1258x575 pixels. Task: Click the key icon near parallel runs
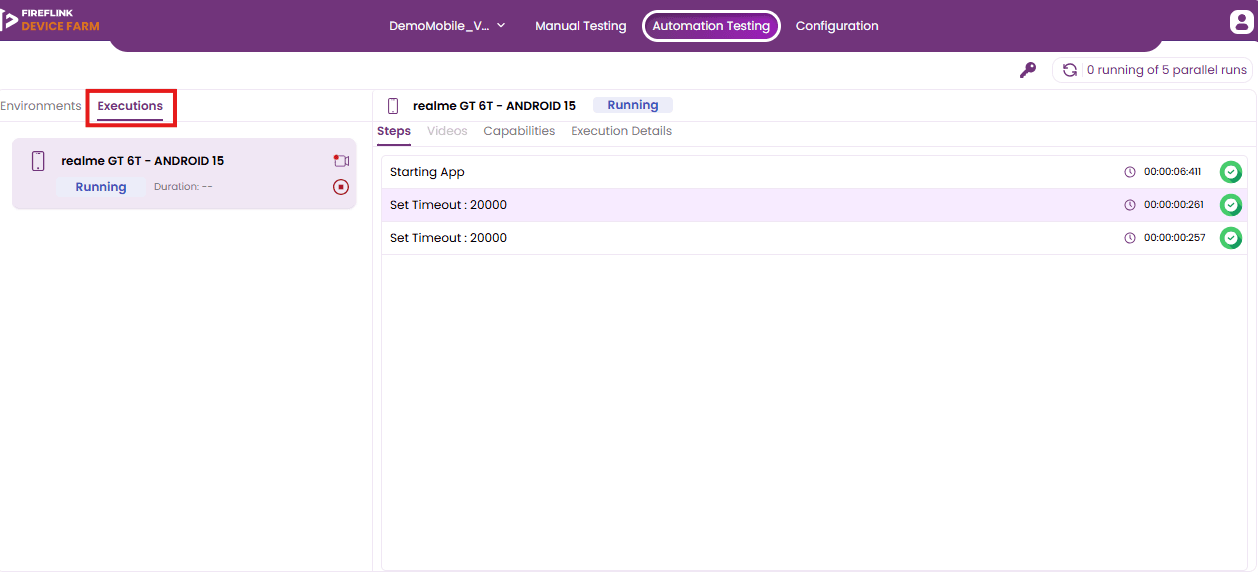point(1027,70)
